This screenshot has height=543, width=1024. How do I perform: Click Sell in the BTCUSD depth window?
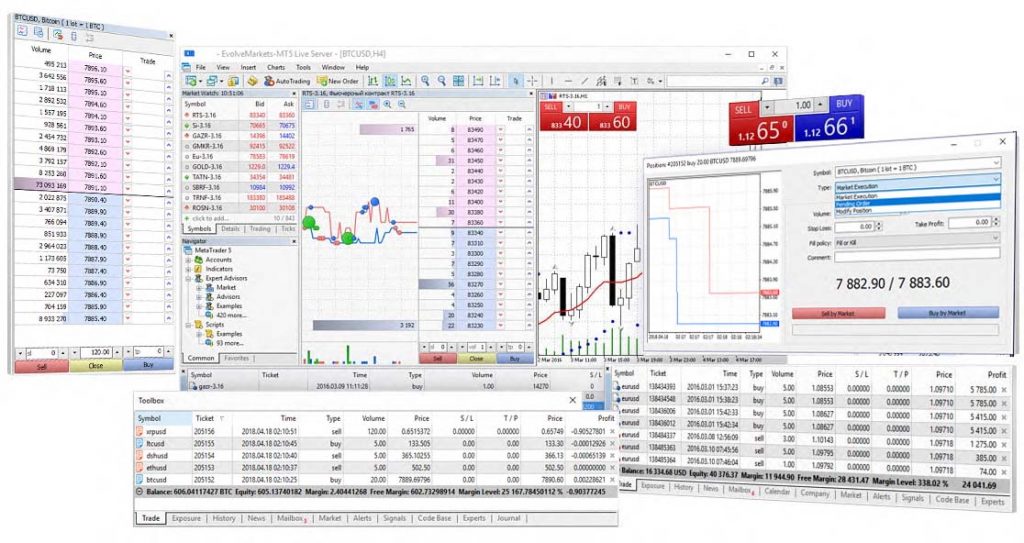click(x=42, y=366)
